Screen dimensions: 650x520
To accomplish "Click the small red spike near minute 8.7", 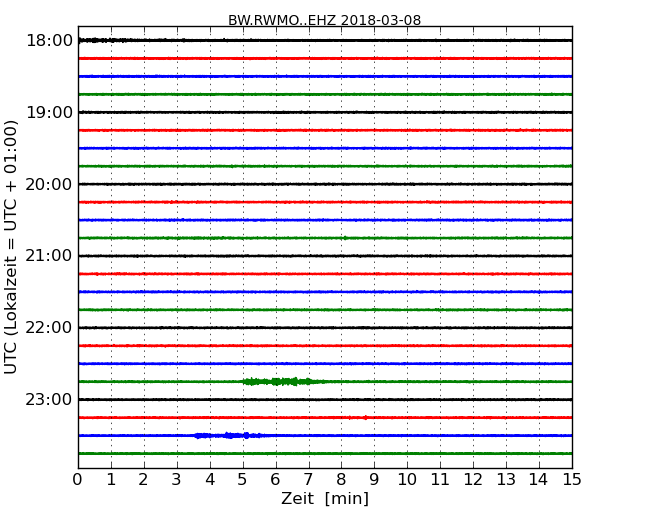I will 365,418.
